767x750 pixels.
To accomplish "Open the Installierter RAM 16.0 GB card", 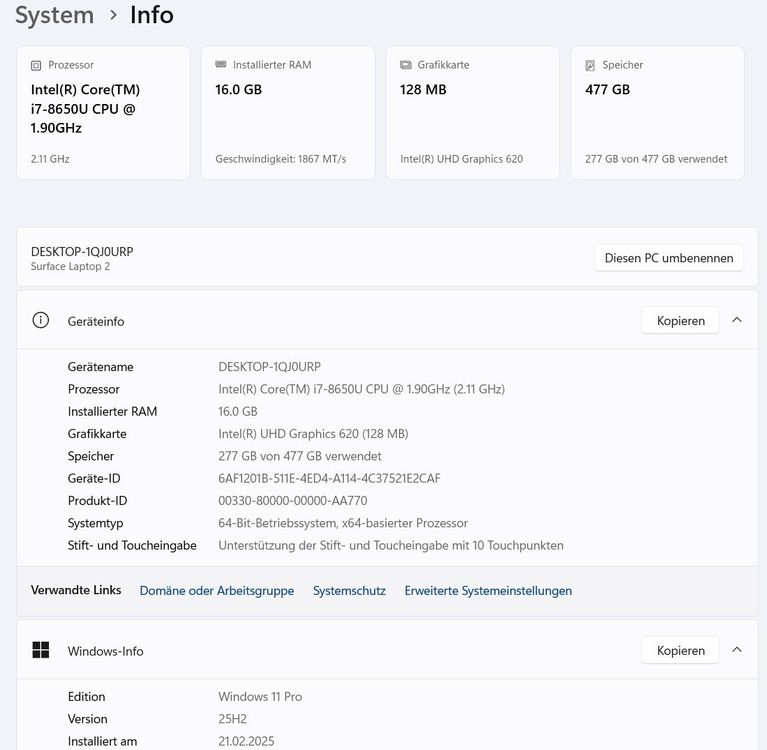I will [288, 113].
